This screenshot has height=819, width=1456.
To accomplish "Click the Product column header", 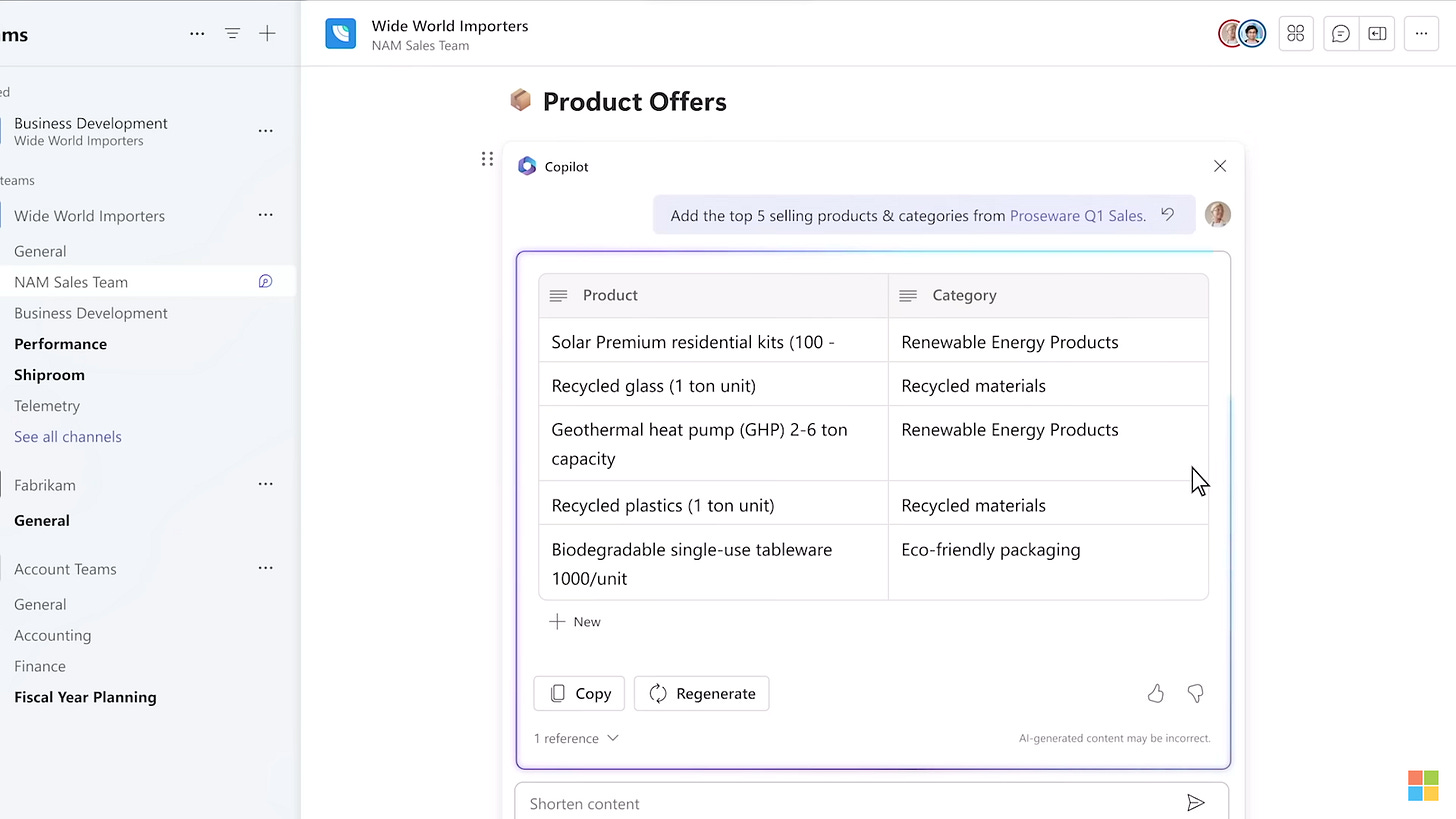I will click(x=713, y=296).
